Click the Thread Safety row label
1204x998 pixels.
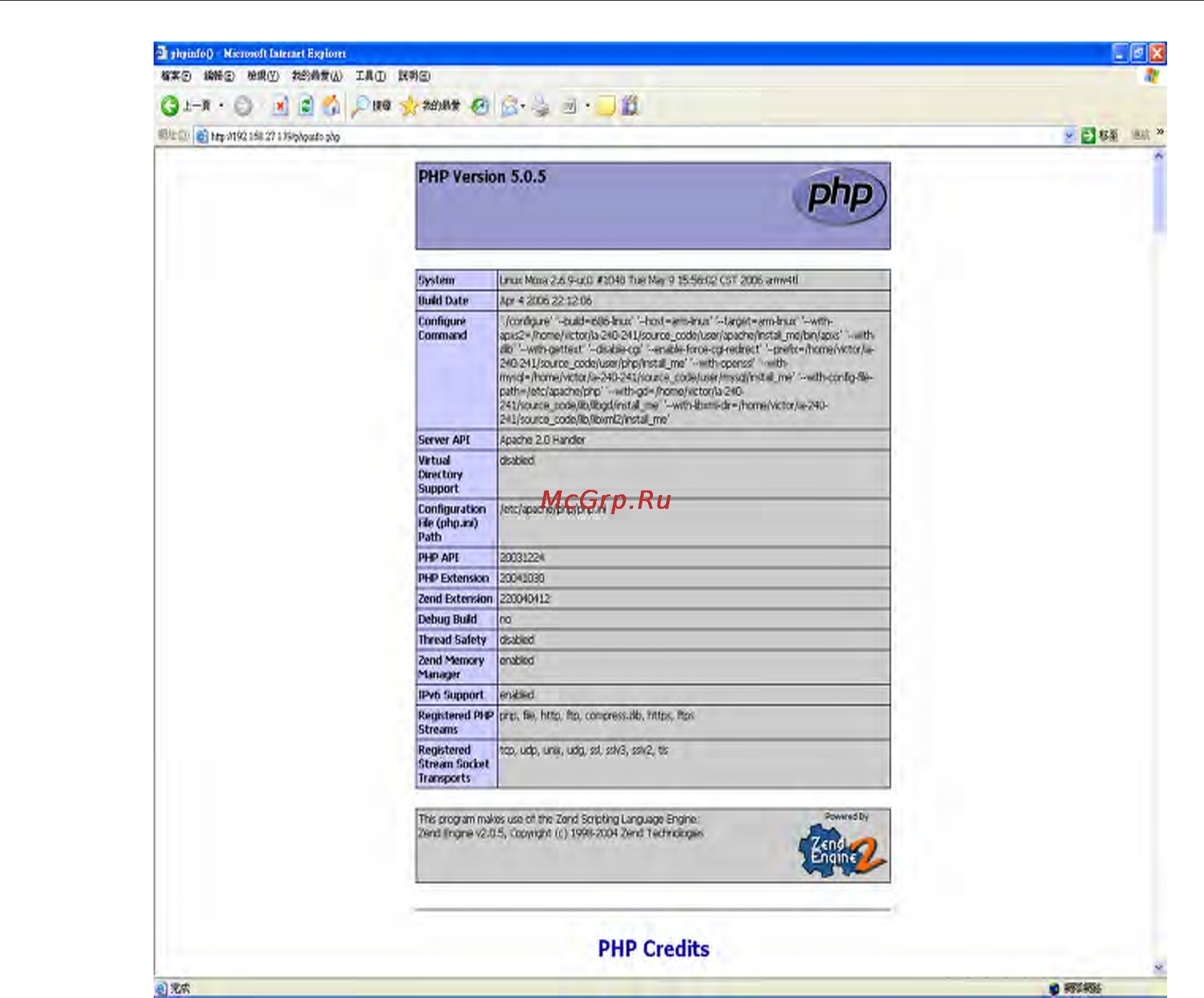click(452, 639)
